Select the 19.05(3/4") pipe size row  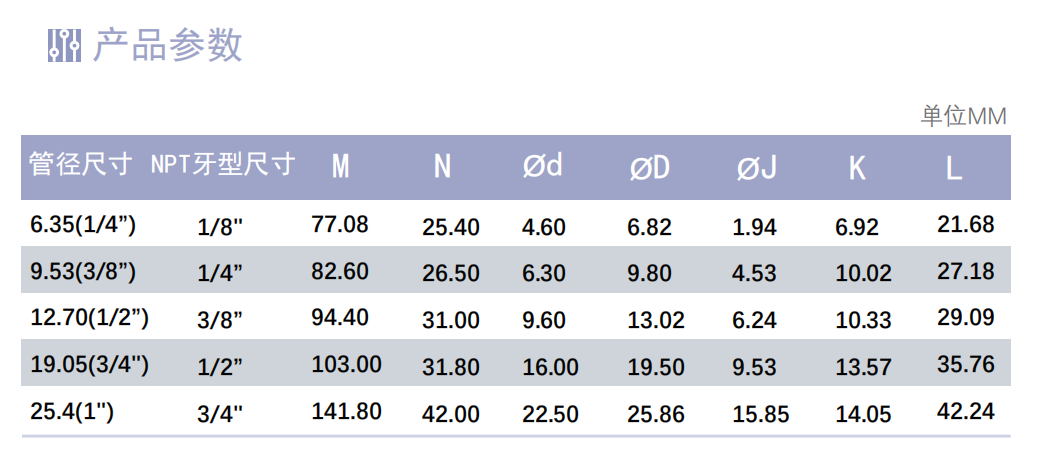516,363
